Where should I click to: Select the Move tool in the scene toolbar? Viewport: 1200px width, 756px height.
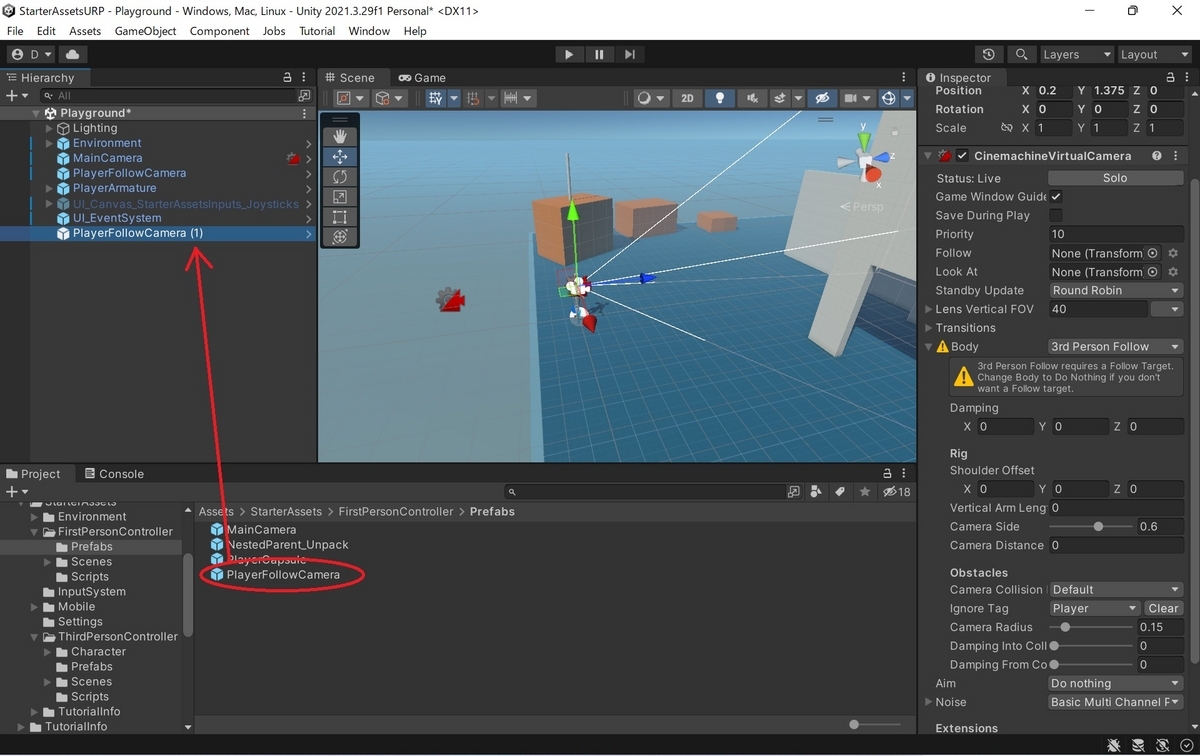tap(339, 156)
